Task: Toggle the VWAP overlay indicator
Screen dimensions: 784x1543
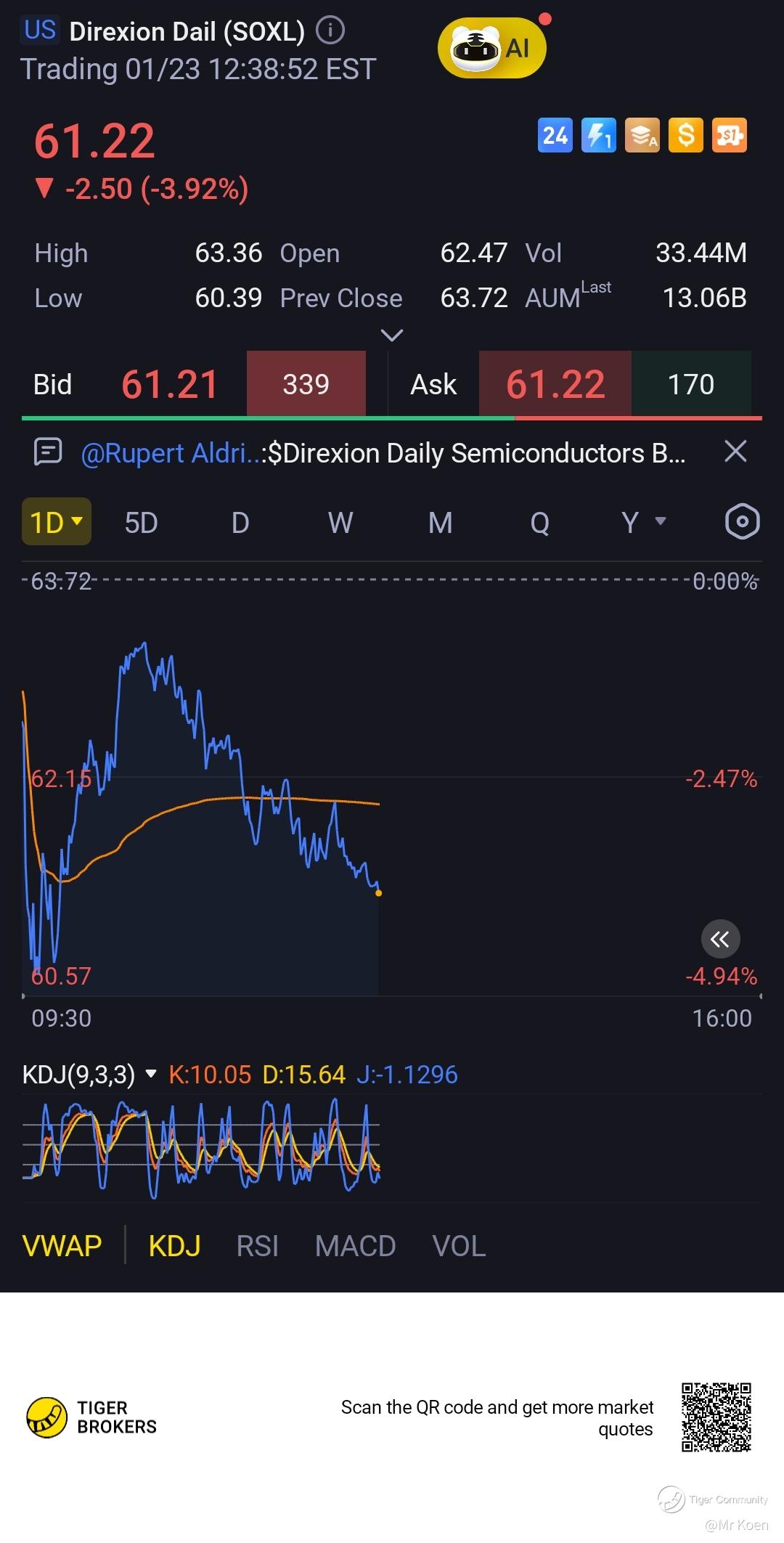Action: tap(62, 1246)
